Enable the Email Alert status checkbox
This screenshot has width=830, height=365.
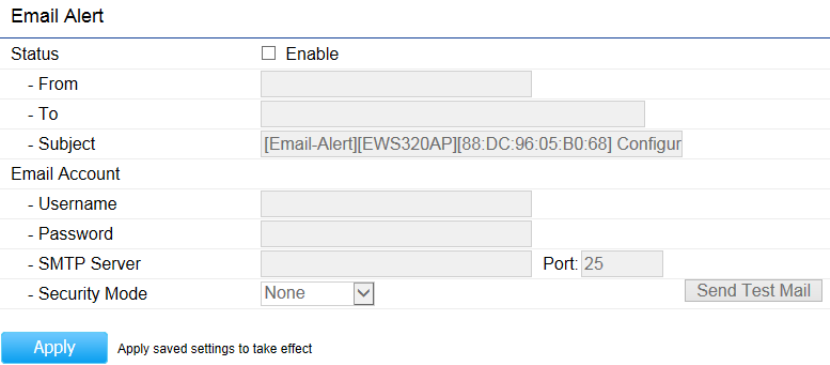(268, 53)
